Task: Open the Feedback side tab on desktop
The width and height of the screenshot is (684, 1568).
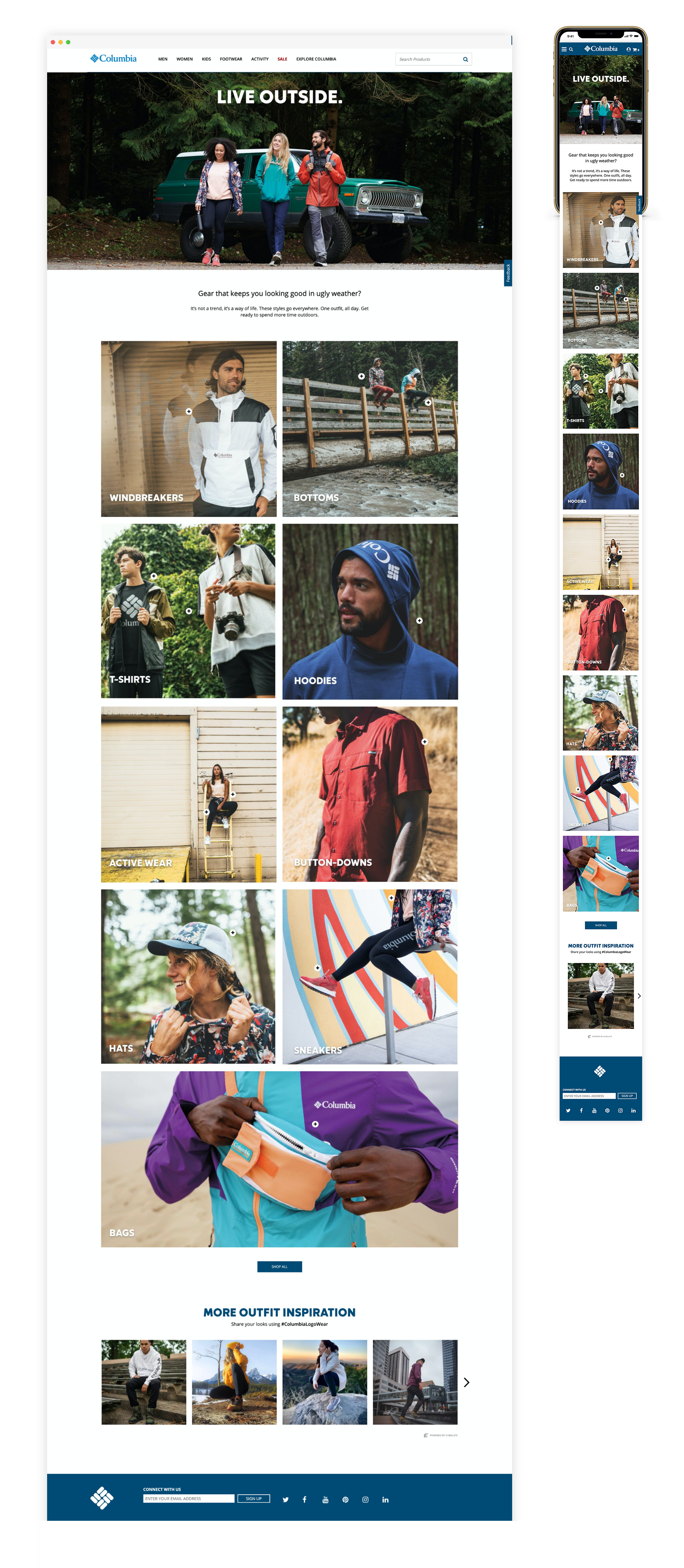Action: (508, 273)
